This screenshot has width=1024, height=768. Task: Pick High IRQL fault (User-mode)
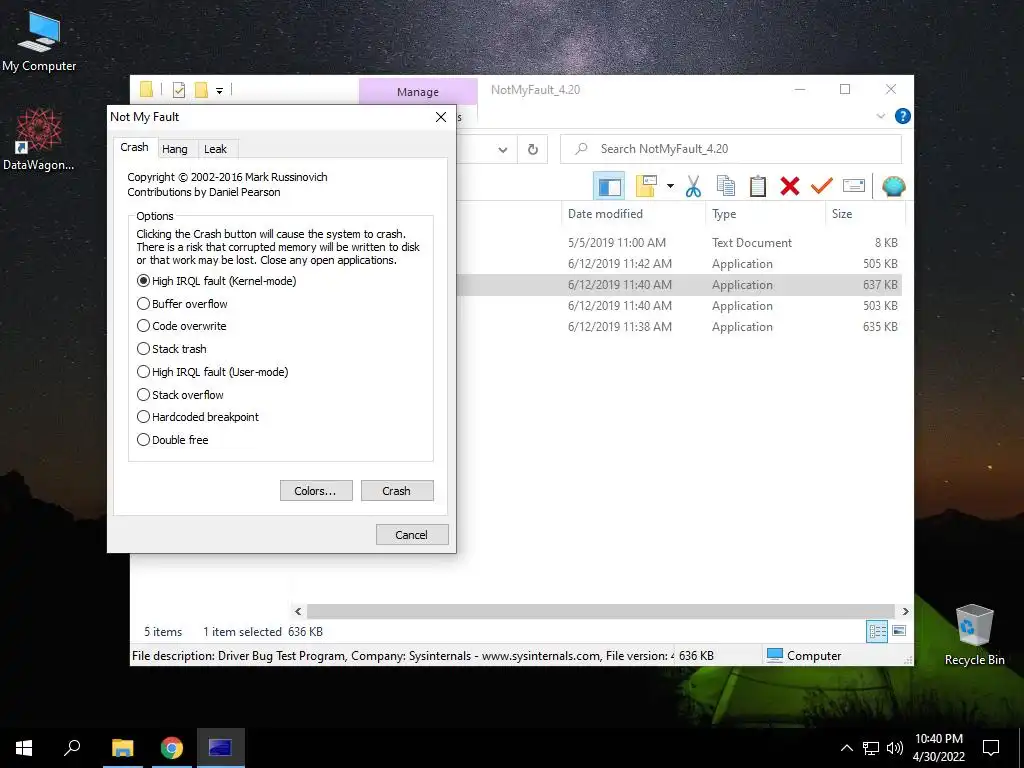point(212,372)
